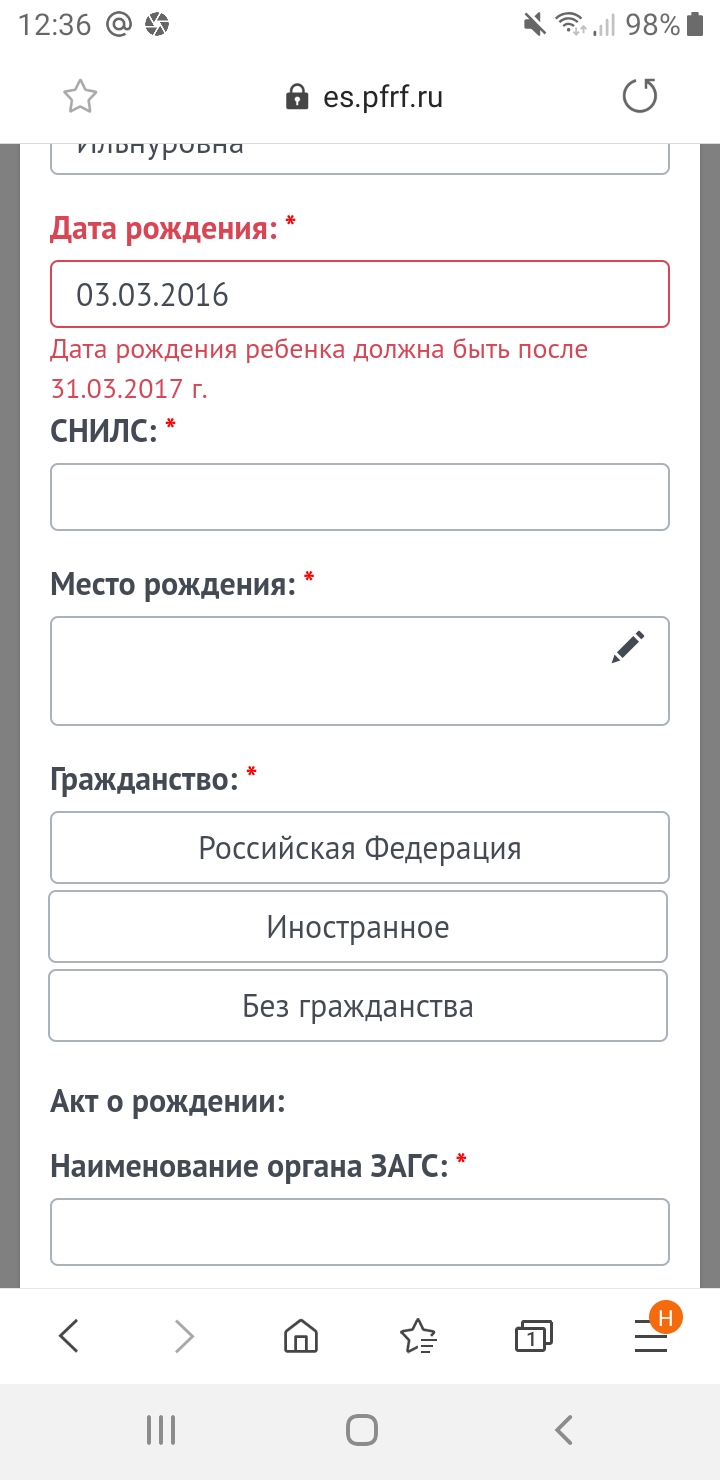
Task: Choose Без гражданства option
Action: pos(358,1005)
